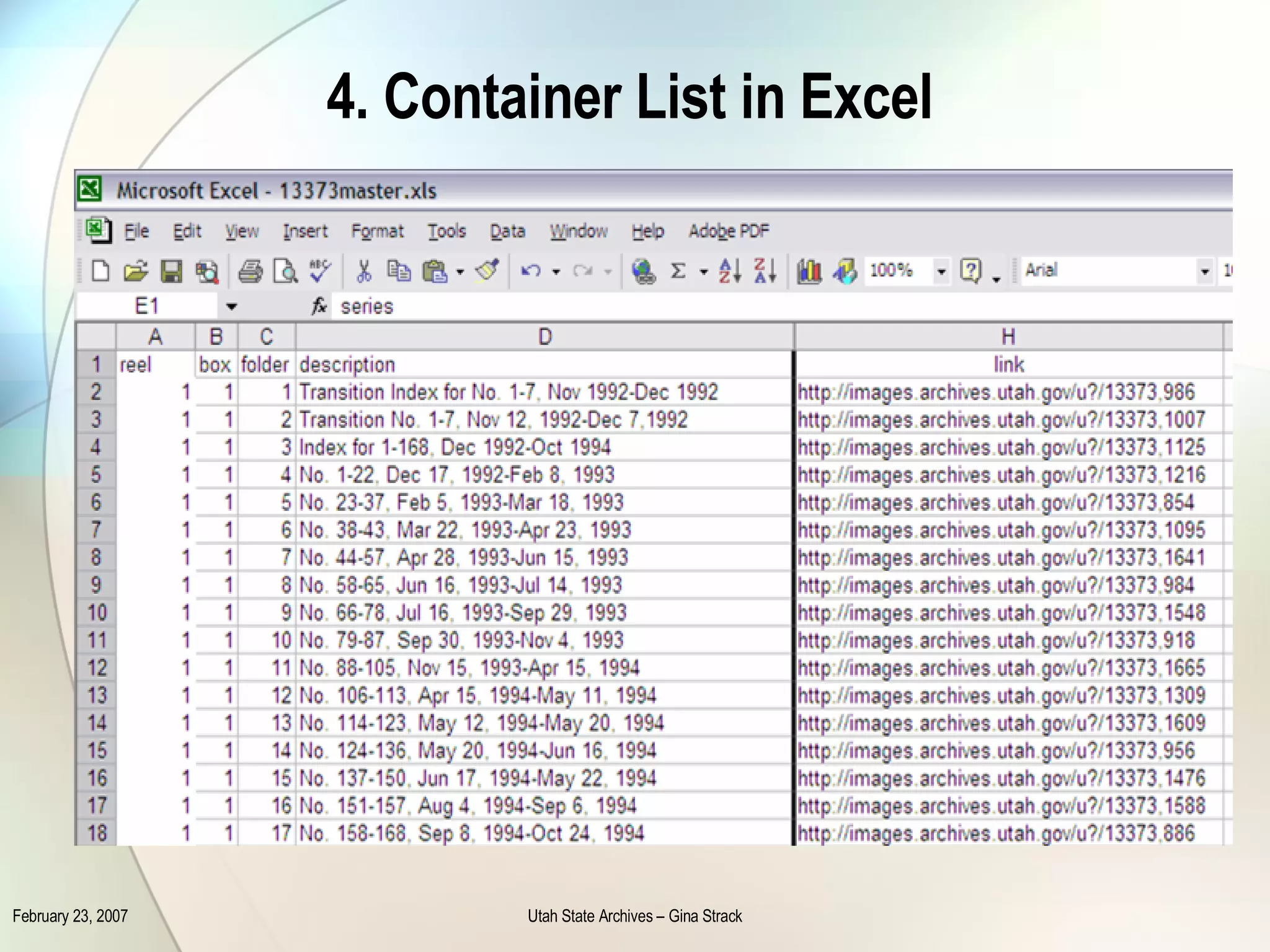Open the View menu
Viewport: 1270px width, 952px height.
241,231
